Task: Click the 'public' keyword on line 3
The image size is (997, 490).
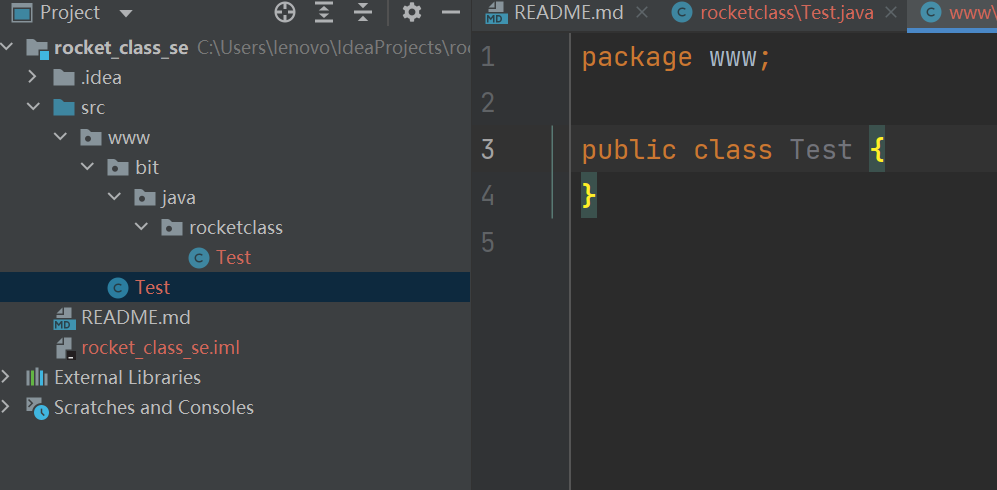Action: pos(629,151)
